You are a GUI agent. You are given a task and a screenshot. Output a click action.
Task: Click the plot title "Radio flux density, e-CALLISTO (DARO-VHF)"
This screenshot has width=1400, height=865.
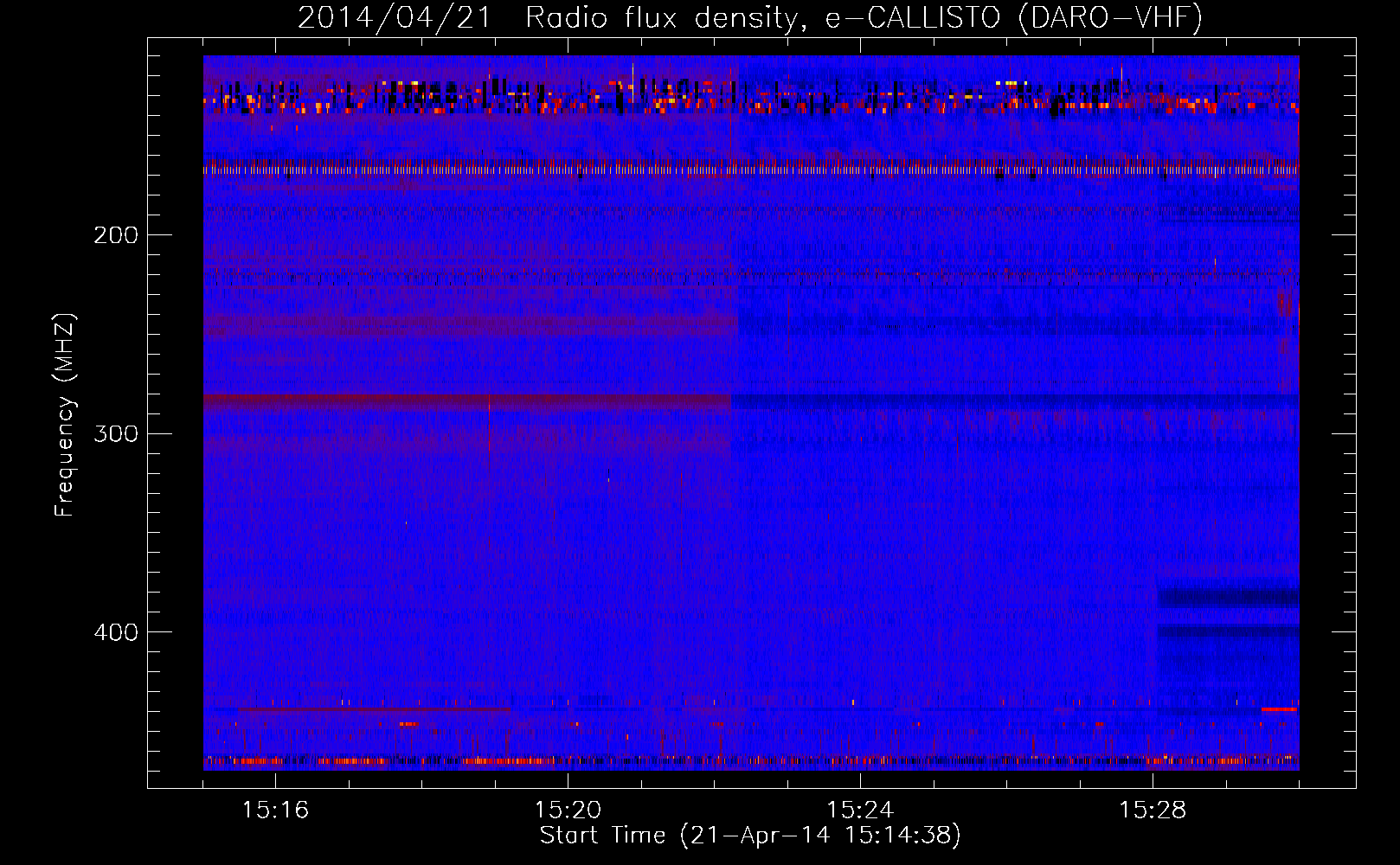[x=864, y=18]
